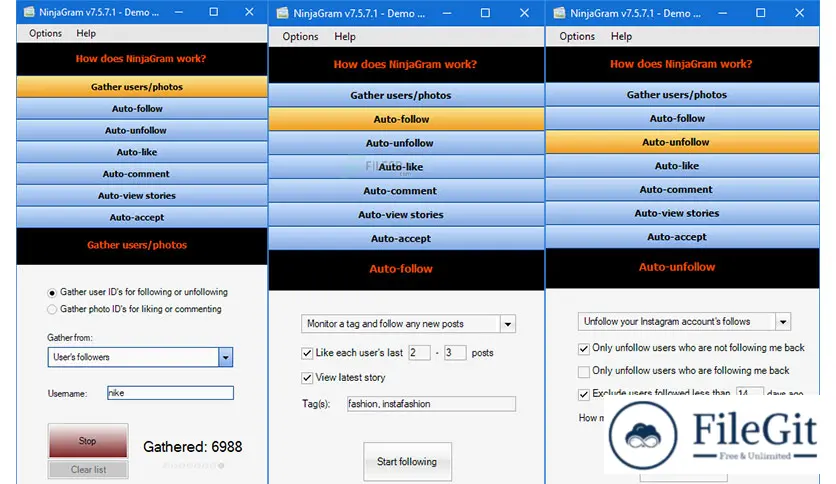Select Auto-view stories tab in left window
The width and height of the screenshot is (836, 484).
point(142,196)
